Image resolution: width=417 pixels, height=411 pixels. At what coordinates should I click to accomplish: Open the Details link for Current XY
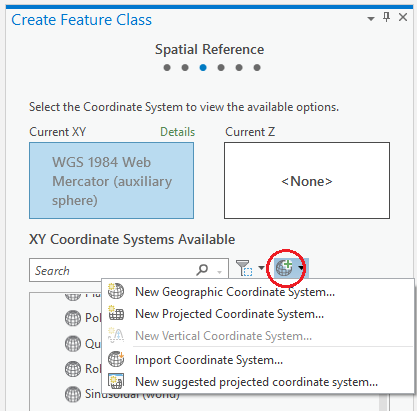point(177,132)
